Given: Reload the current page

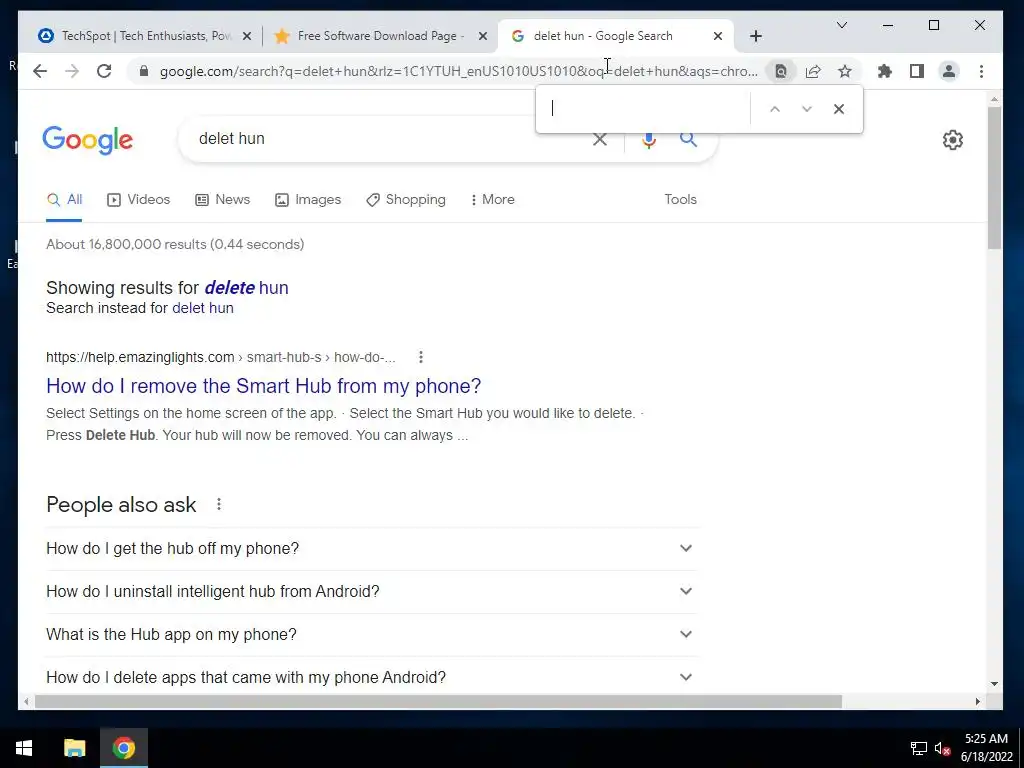Looking at the screenshot, I should point(104,71).
